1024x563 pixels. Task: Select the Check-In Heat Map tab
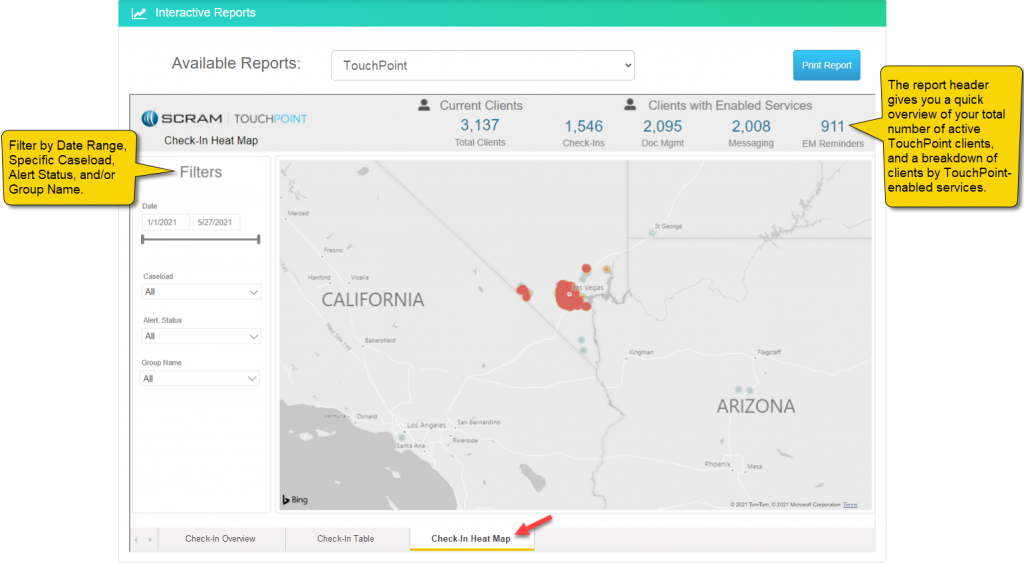pos(471,539)
